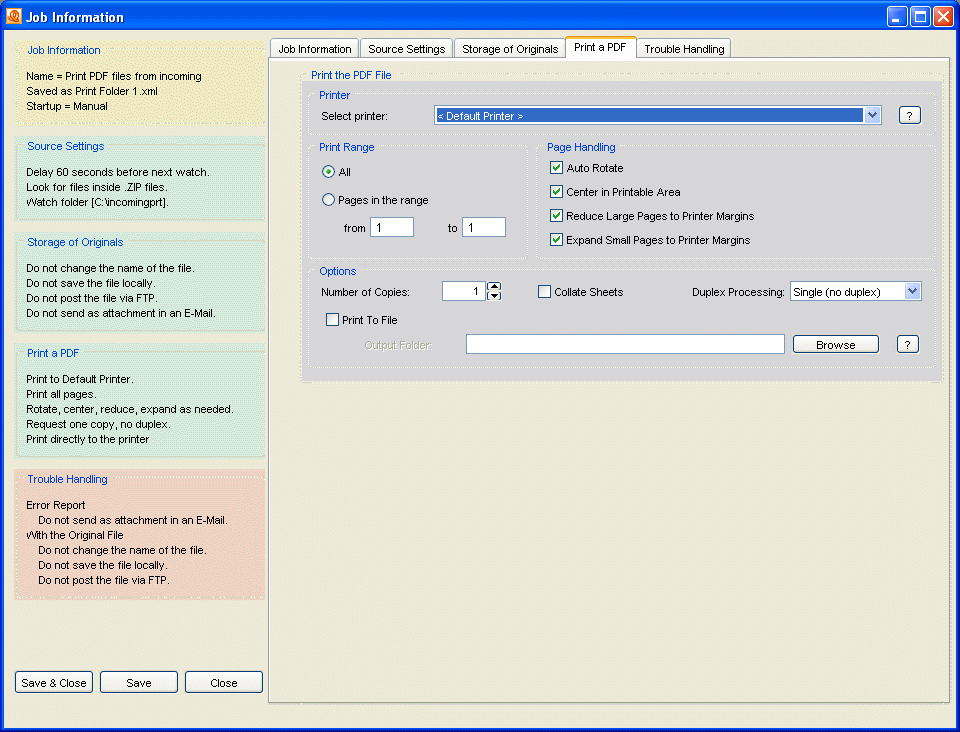Increase Number of Copies with the up arrow

tap(494, 286)
